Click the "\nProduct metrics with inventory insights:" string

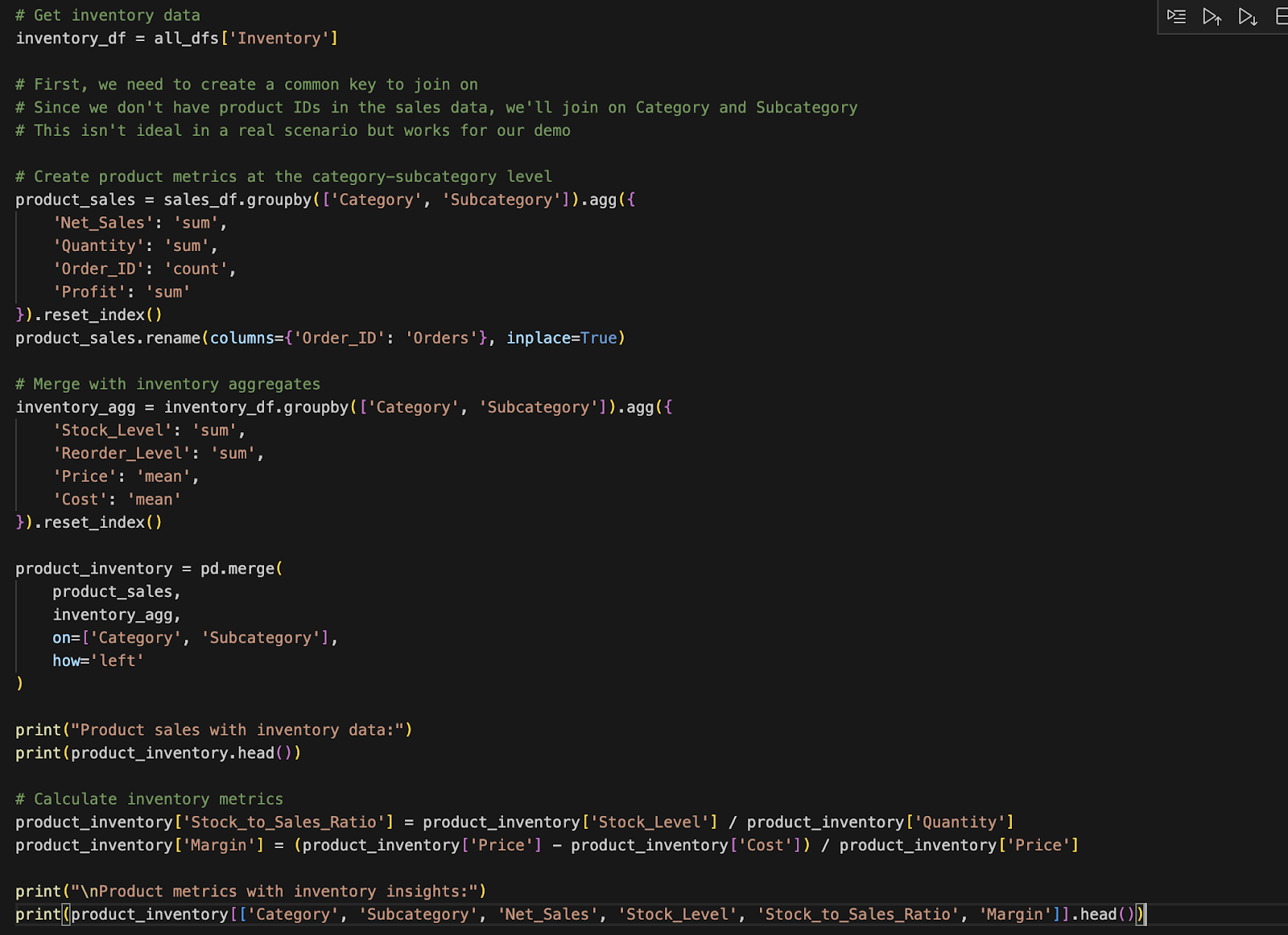[x=274, y=892]
